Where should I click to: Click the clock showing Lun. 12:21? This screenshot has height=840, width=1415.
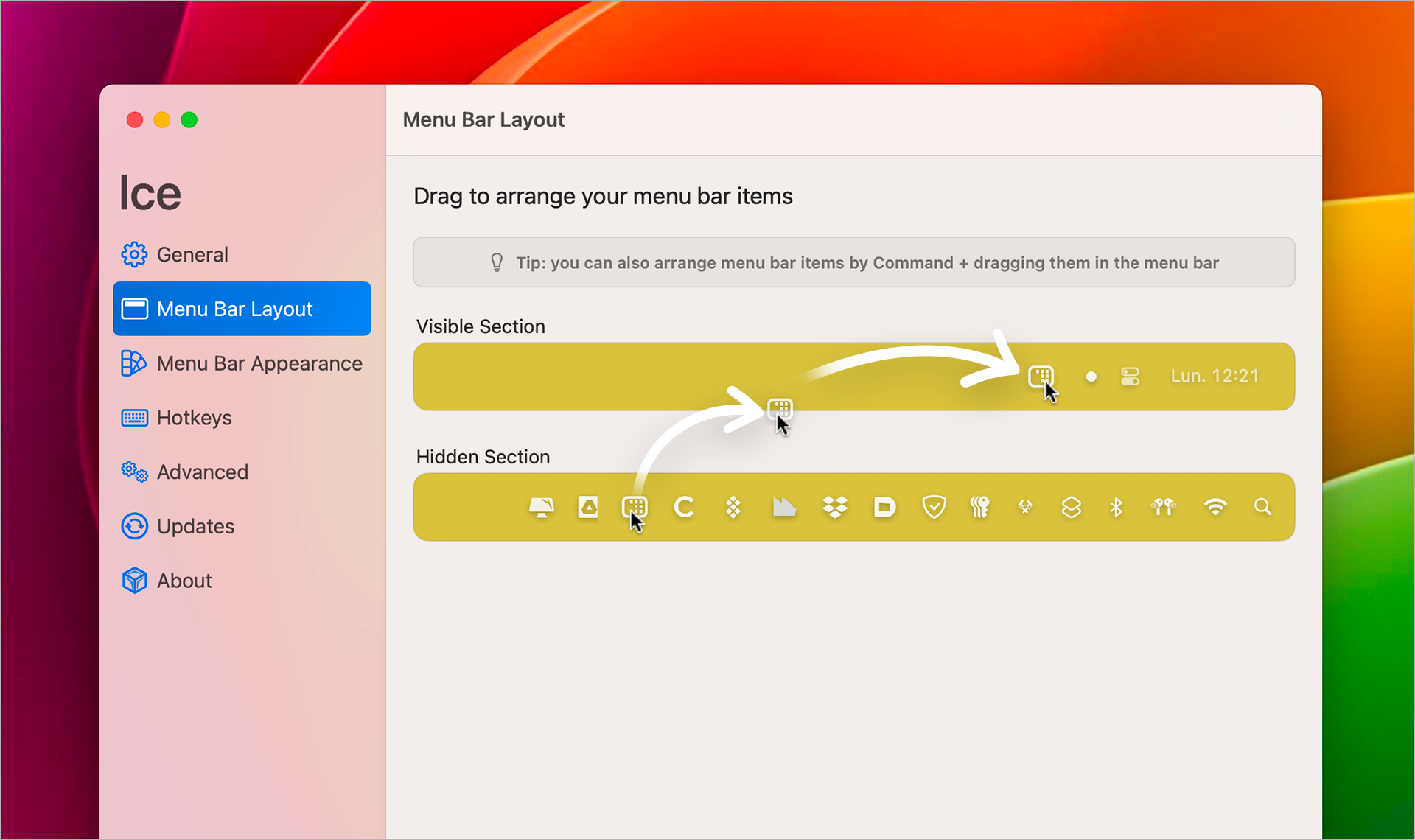1215,376
